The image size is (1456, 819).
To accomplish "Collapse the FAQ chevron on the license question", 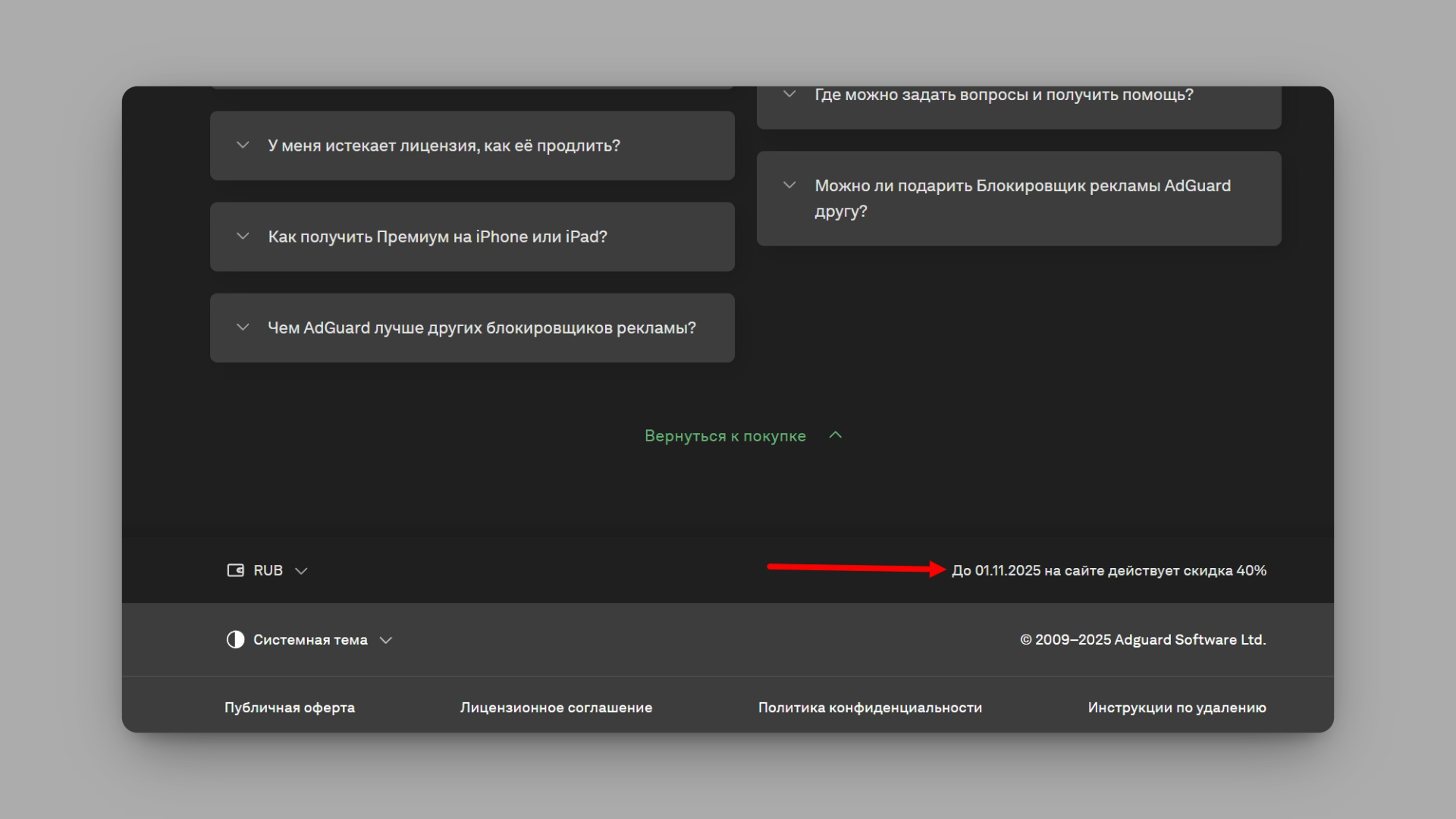I will (243, 145).
